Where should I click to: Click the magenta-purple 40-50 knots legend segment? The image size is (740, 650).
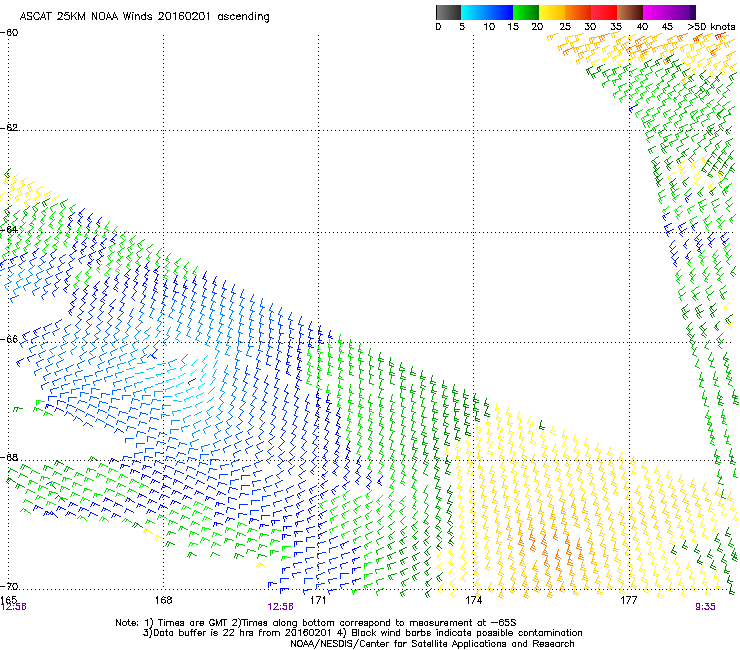click(x=669, y=12)
